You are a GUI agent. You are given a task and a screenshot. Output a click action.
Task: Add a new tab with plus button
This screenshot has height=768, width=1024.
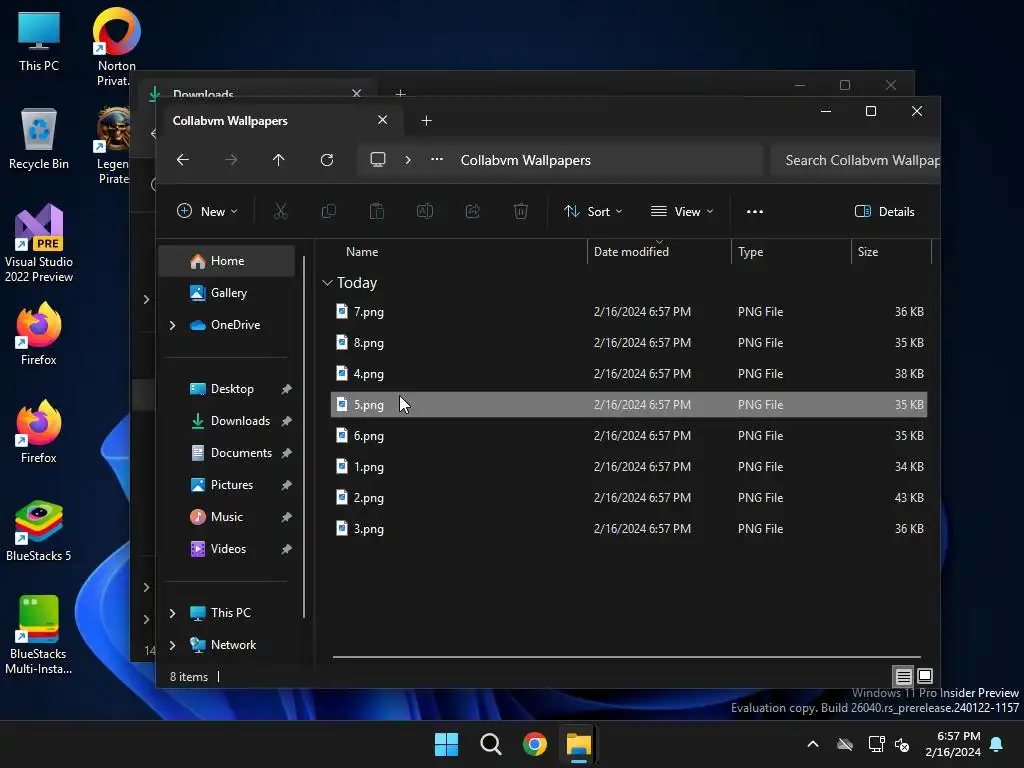pyautogui.click(x=426, y=121)
